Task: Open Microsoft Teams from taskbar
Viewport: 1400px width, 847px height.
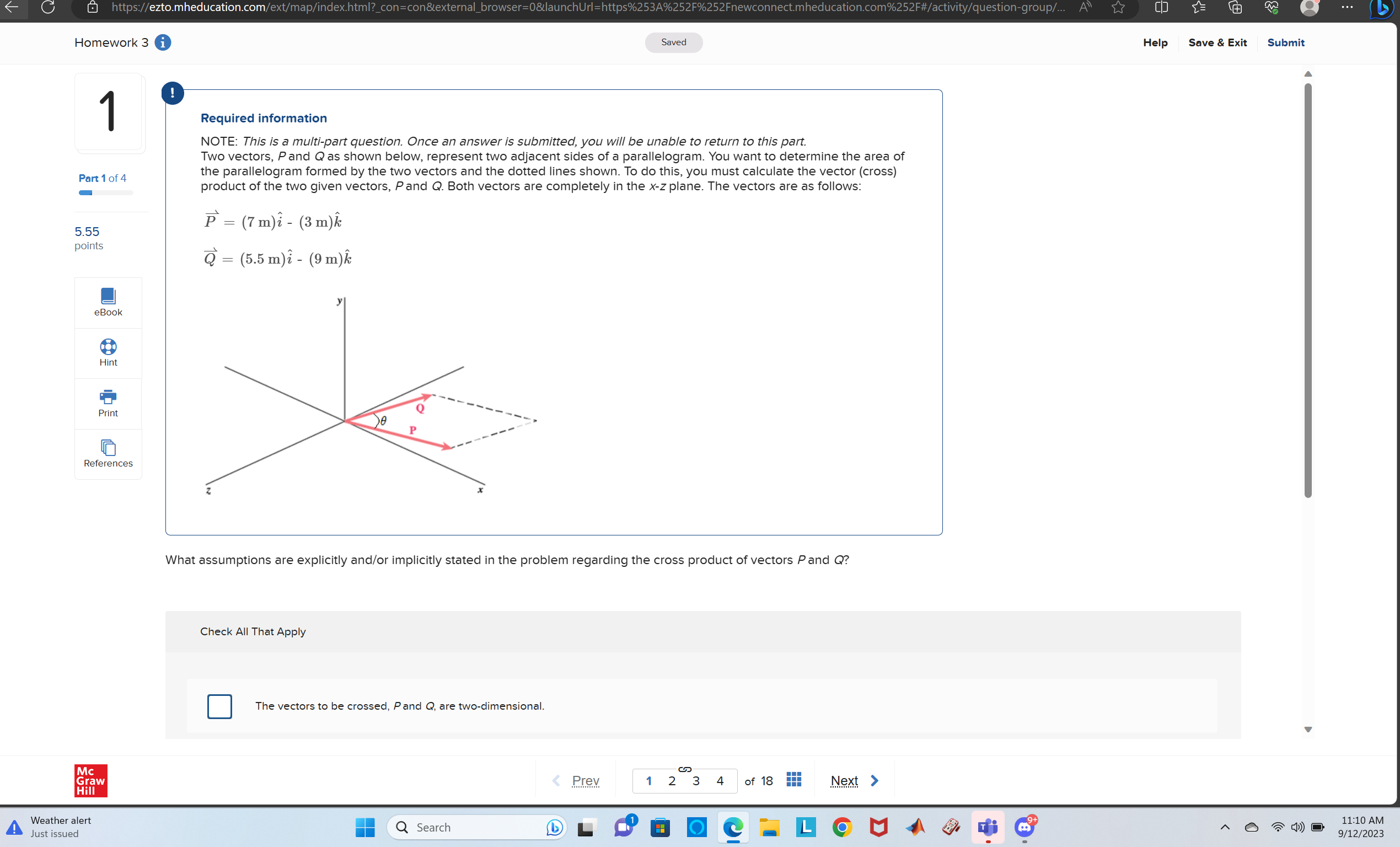Action: [988, 827]
